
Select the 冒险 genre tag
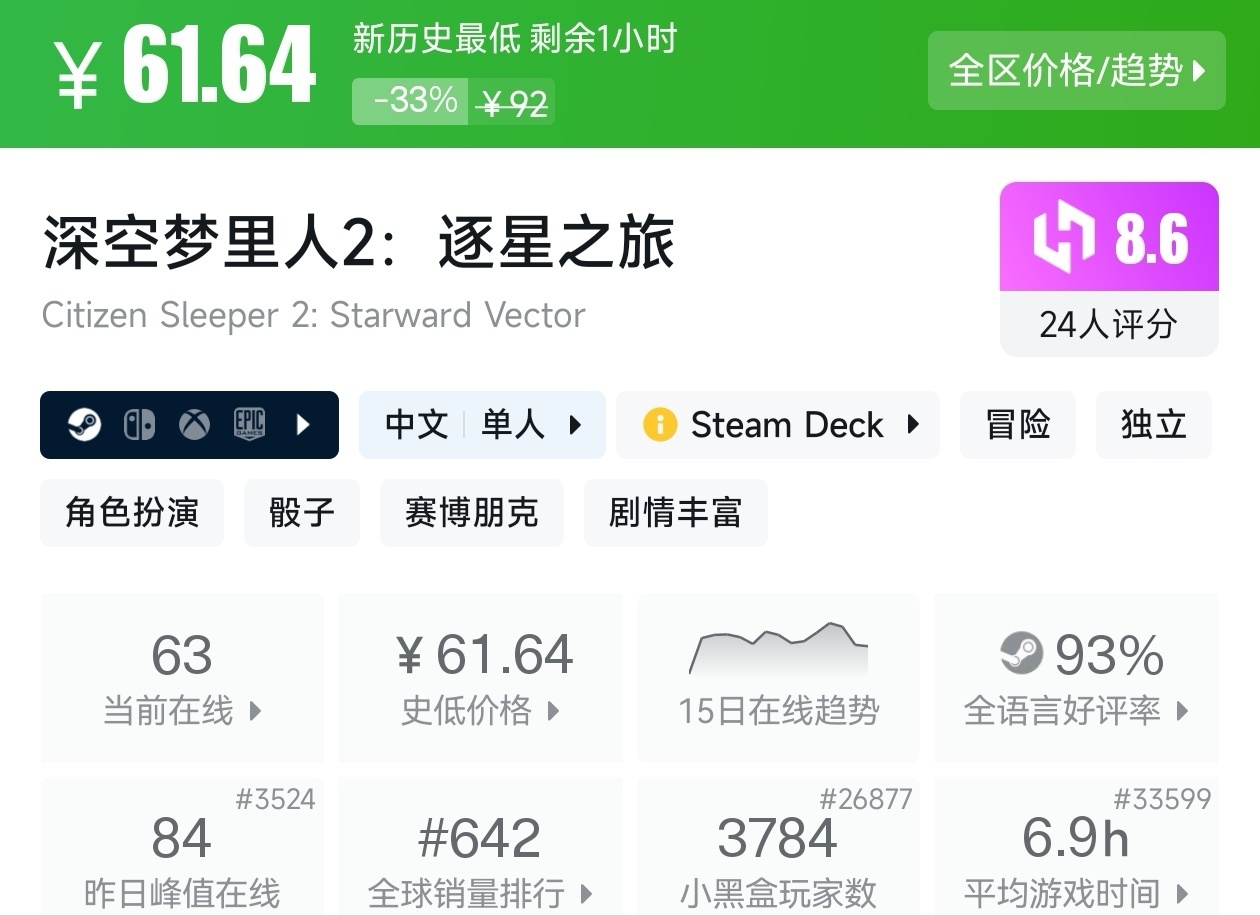click(1017, 425)
